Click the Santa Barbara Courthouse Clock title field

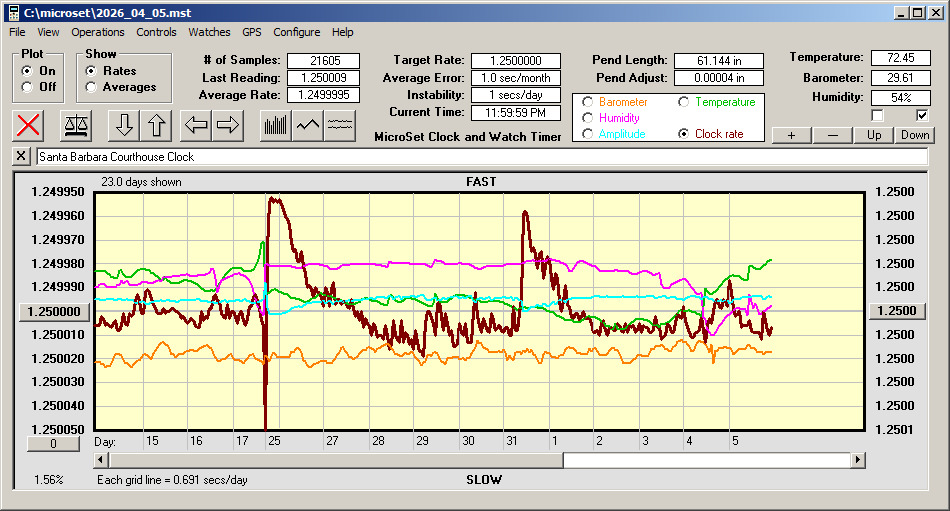(480, 157)
